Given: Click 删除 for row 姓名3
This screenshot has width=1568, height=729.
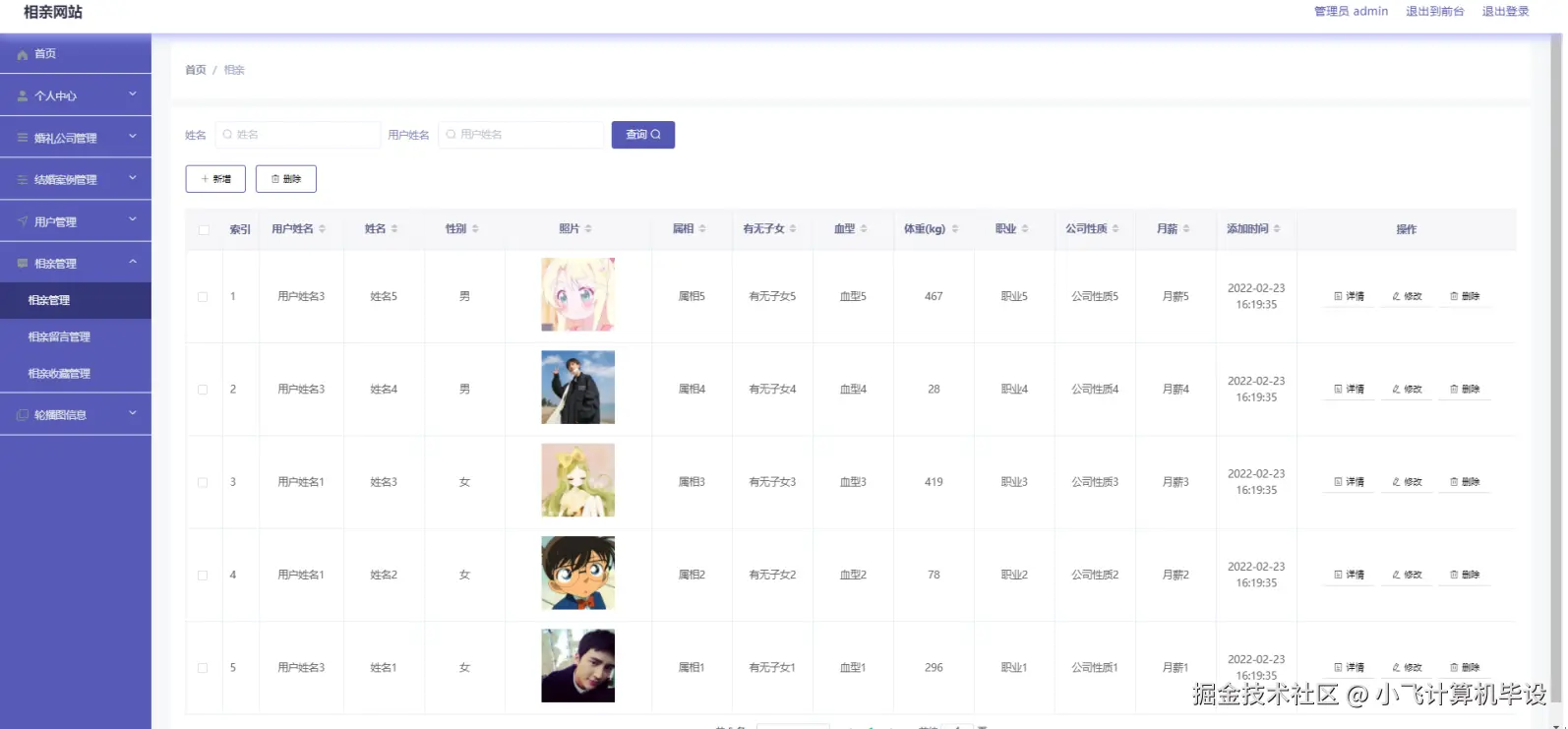Looking at the screenshot, I should click(x=1465, y=482).
